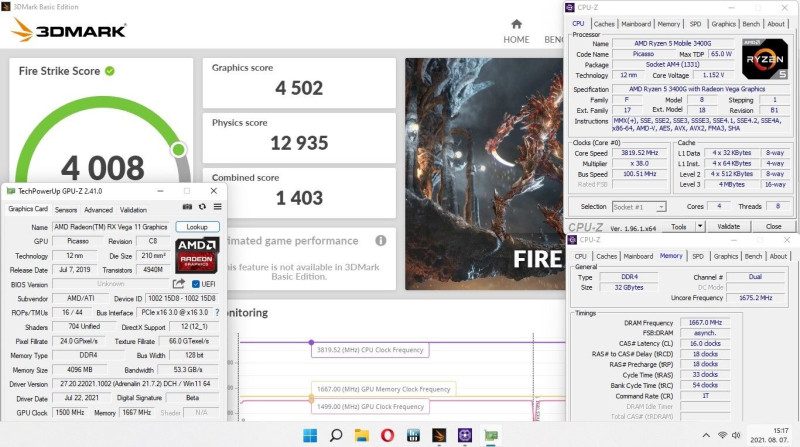The height and width of the screenshot is (447, 800).
Task: Click DRAM Frequency value 1667.0 MHz
Action: click(705, 322)
